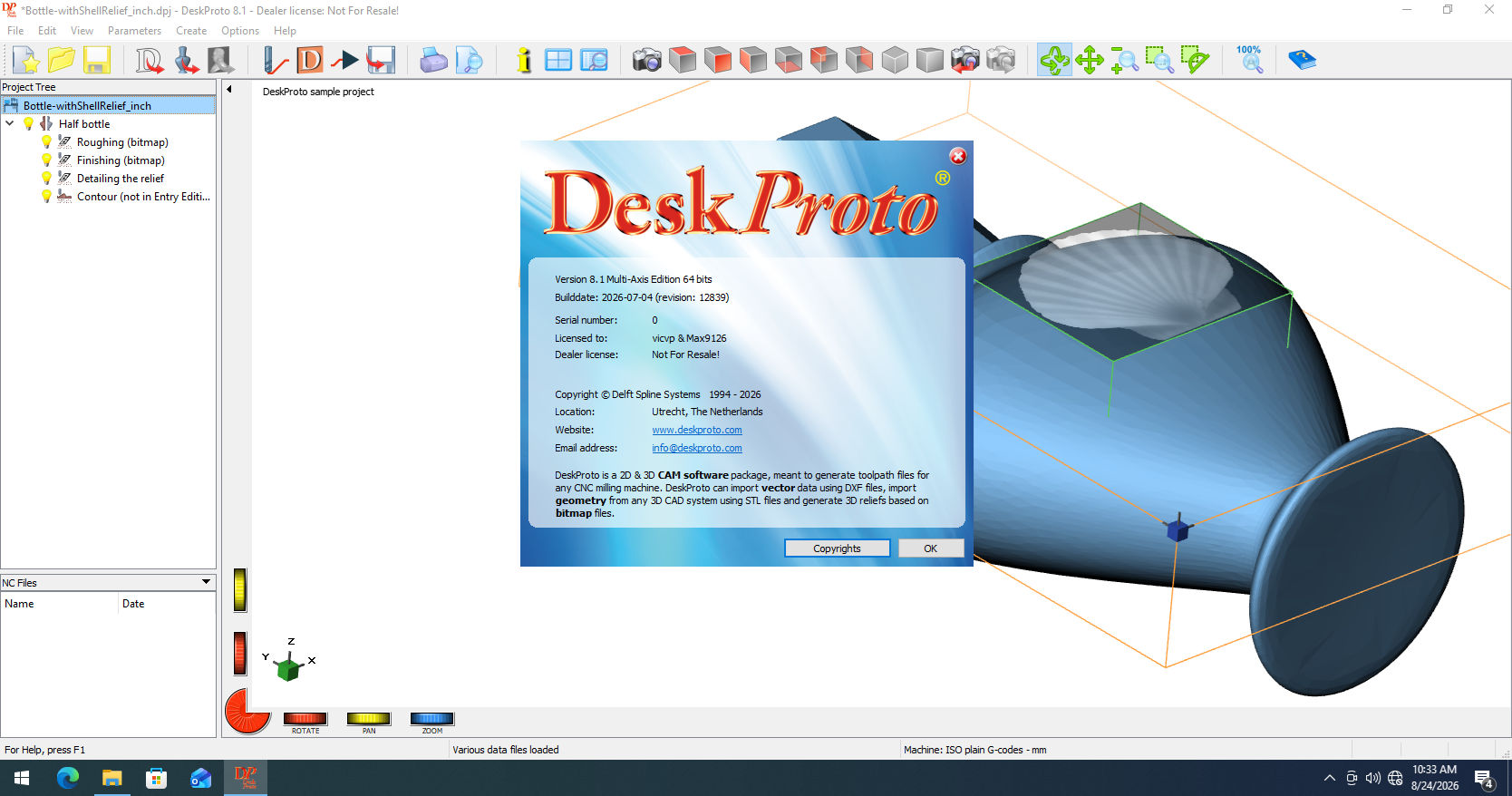Click the red circular rotation dial

[x=248, y=710]
